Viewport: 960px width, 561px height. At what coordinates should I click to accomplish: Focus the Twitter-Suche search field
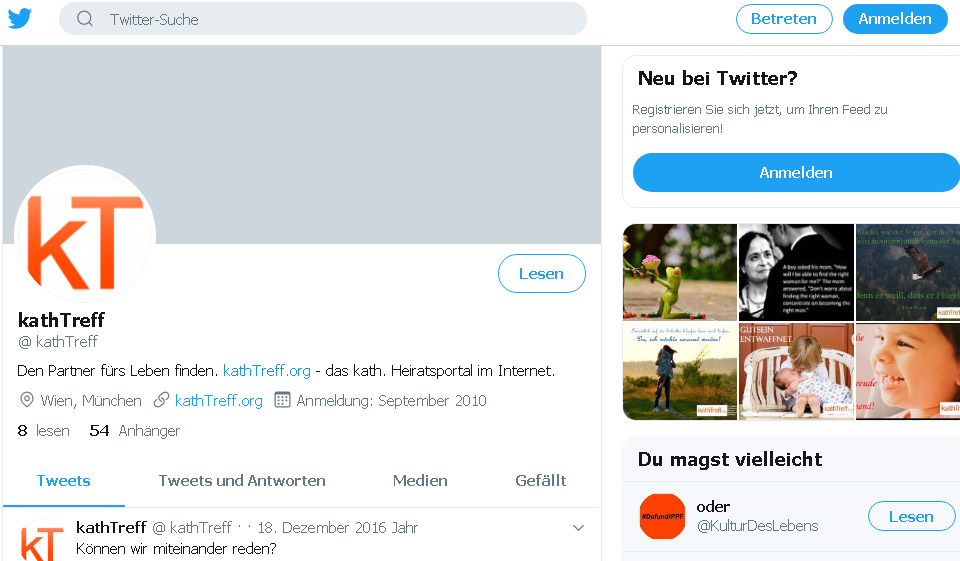[x=340, y=19]
